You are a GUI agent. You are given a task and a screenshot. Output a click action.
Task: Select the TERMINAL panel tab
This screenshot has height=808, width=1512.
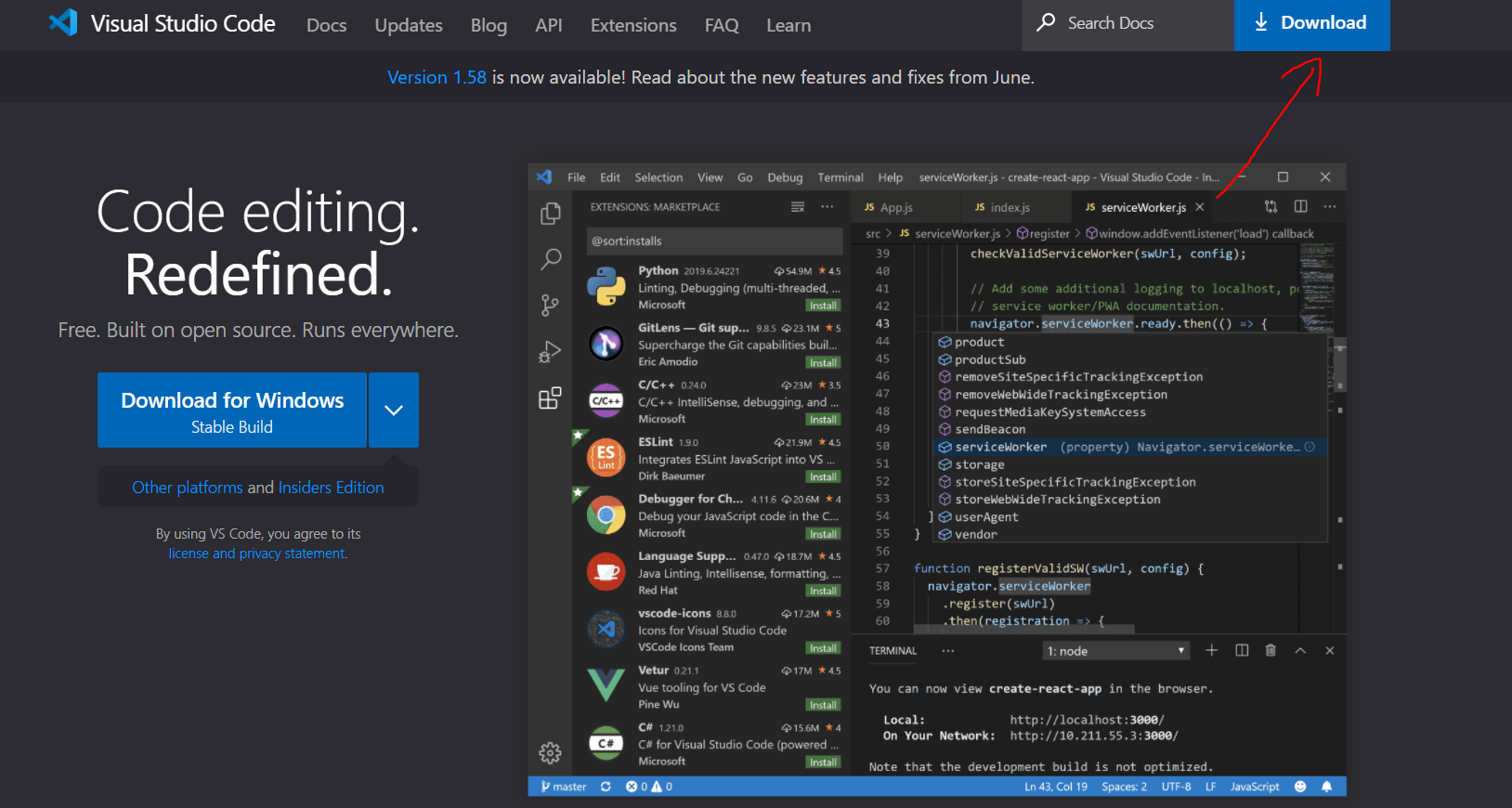(893, 651)
